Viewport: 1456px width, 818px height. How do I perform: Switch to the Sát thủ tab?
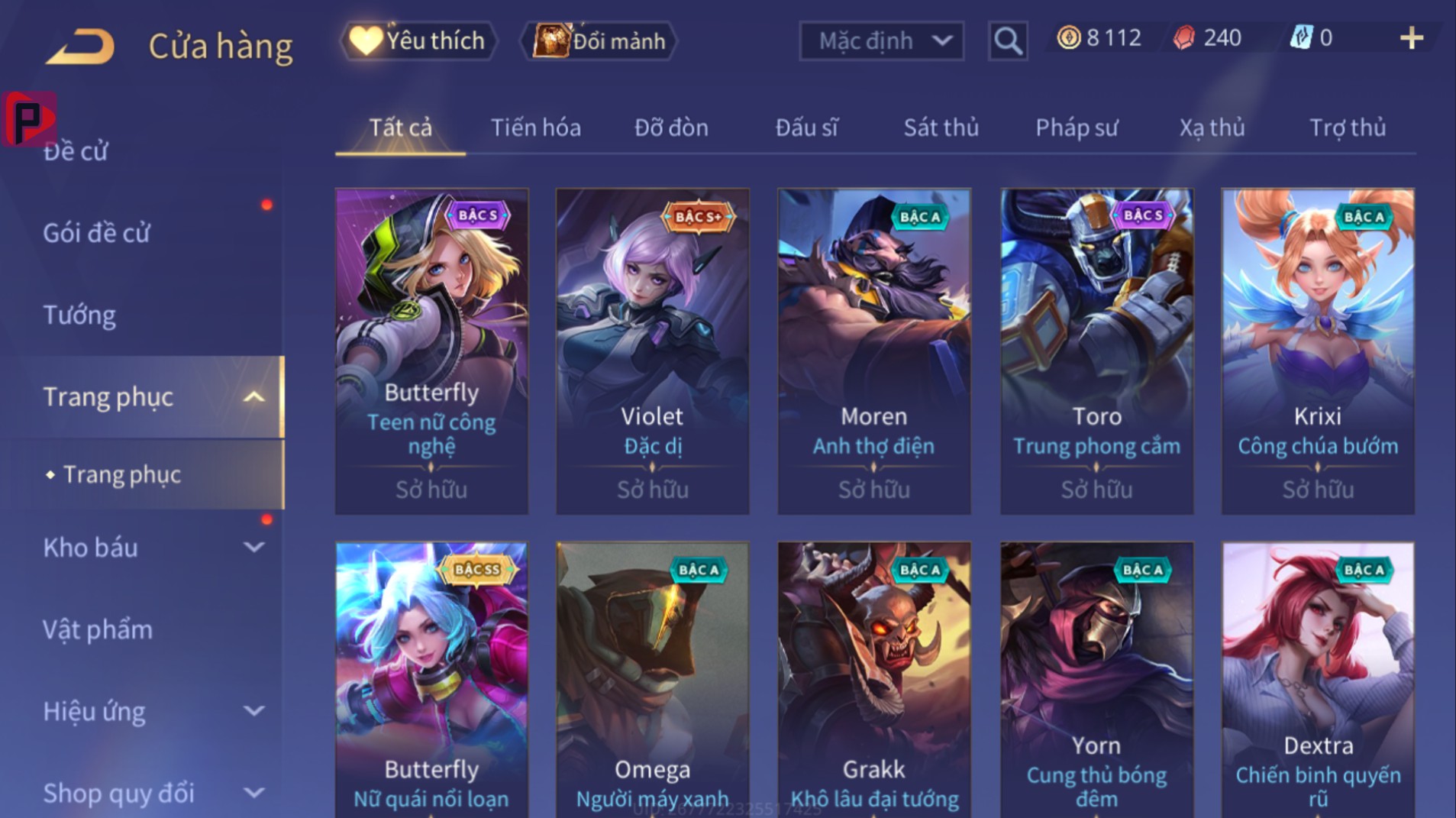[x=941, y=128]
